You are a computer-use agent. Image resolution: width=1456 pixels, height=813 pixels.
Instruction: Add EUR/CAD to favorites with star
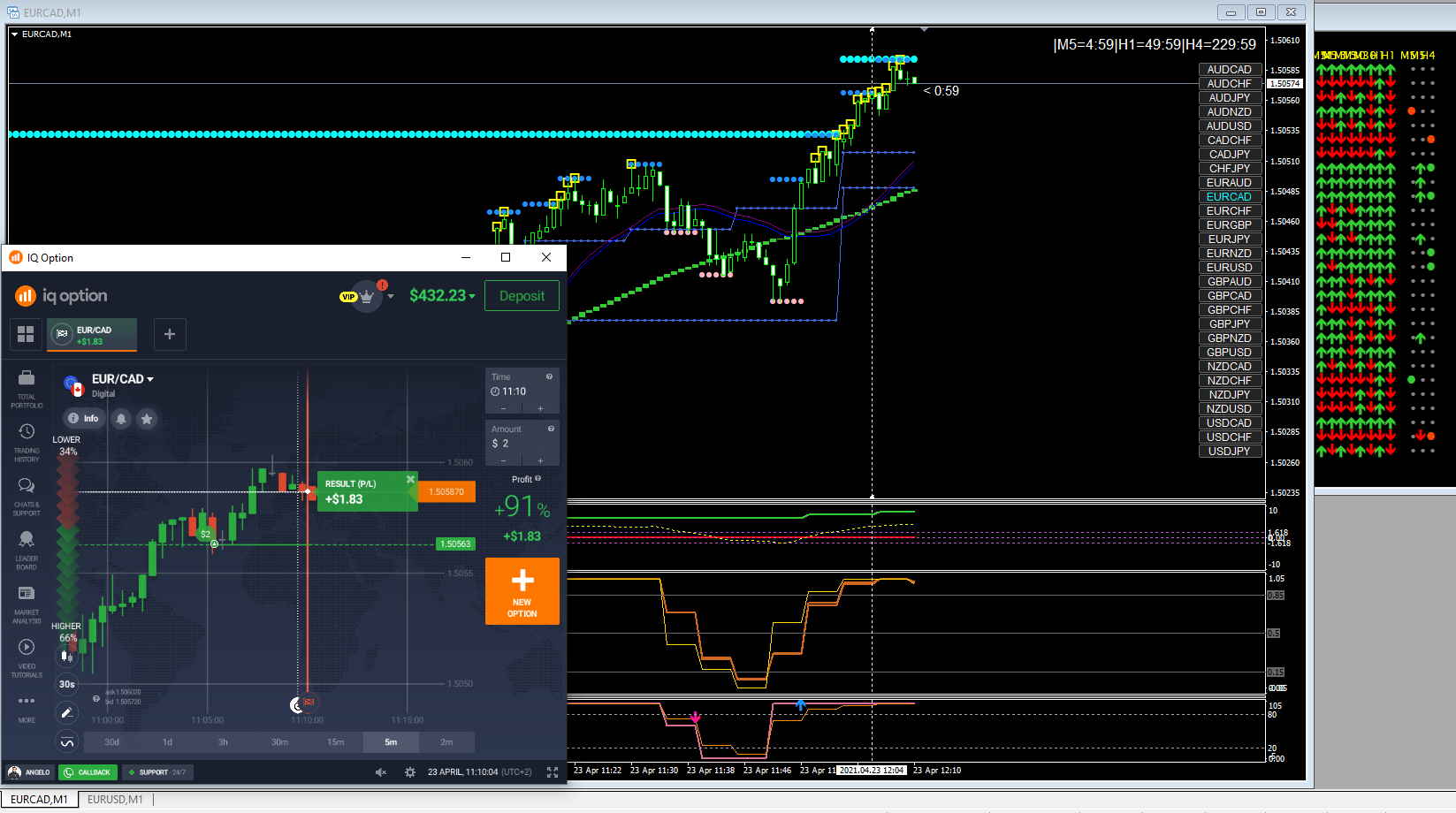[147, 418]
